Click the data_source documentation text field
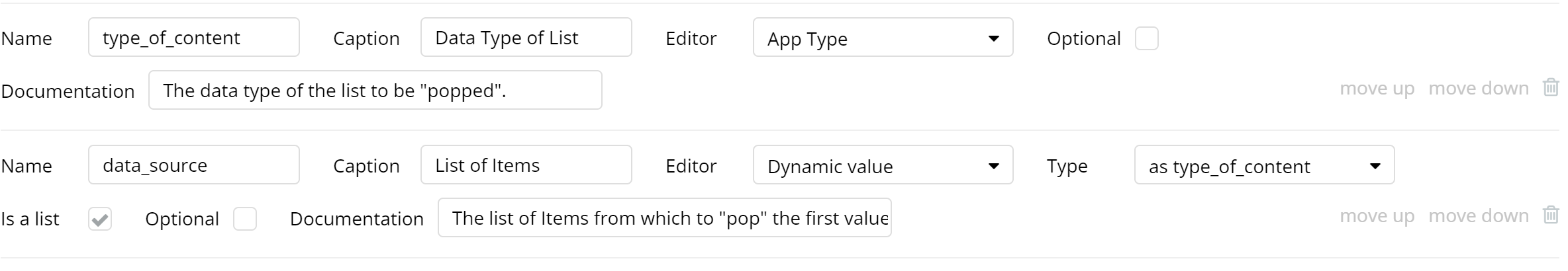Image resolution: width=1568 pixels, height=271 pixels. point(664,218)
